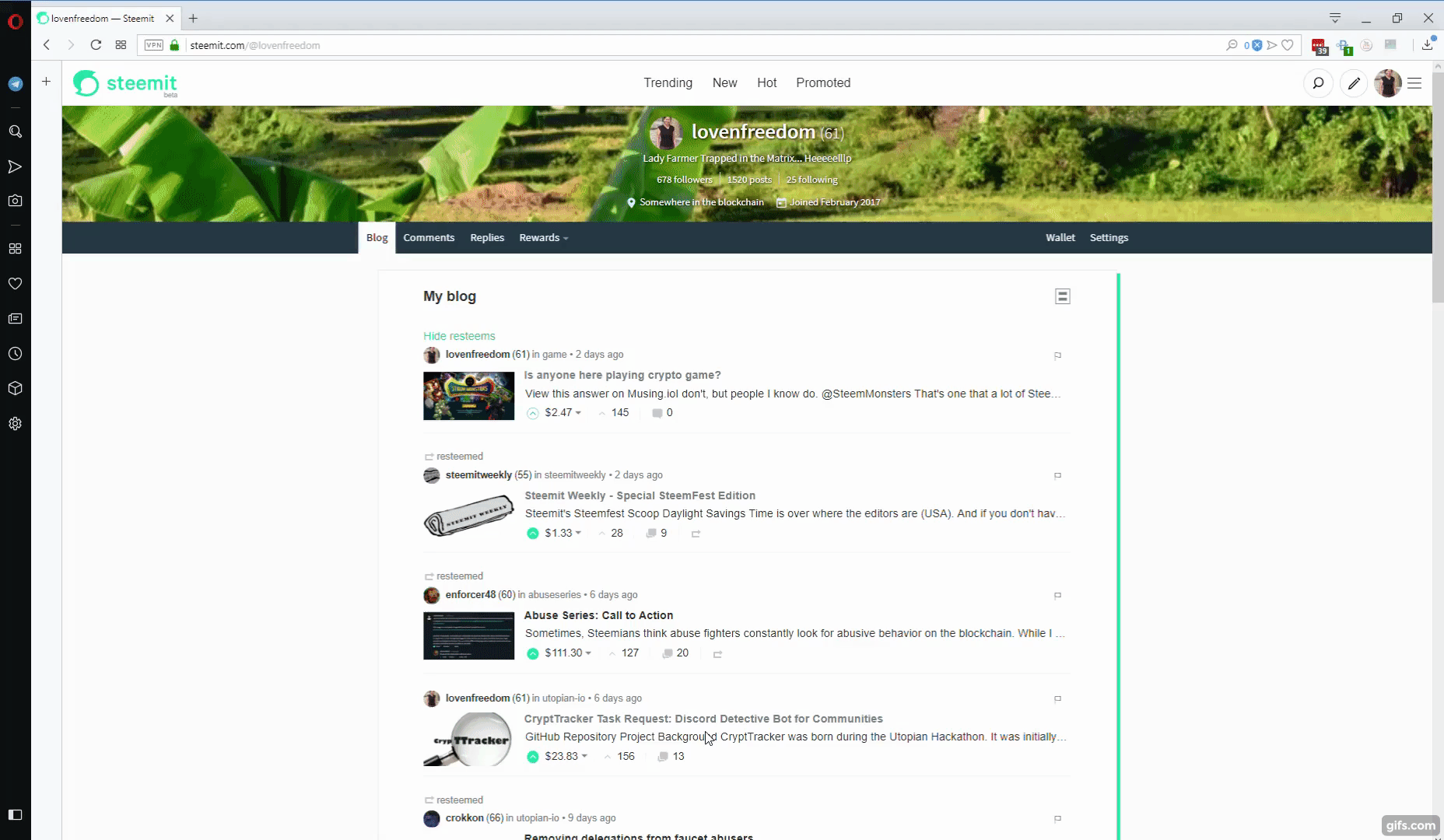
Task: Reload the current page
Action: point(96,45)
